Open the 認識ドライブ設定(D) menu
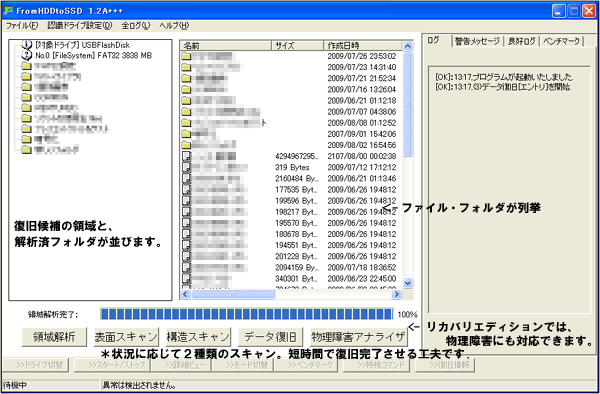Image resolution: width=600 pixels, height=394 pixels. coord(80,26)
